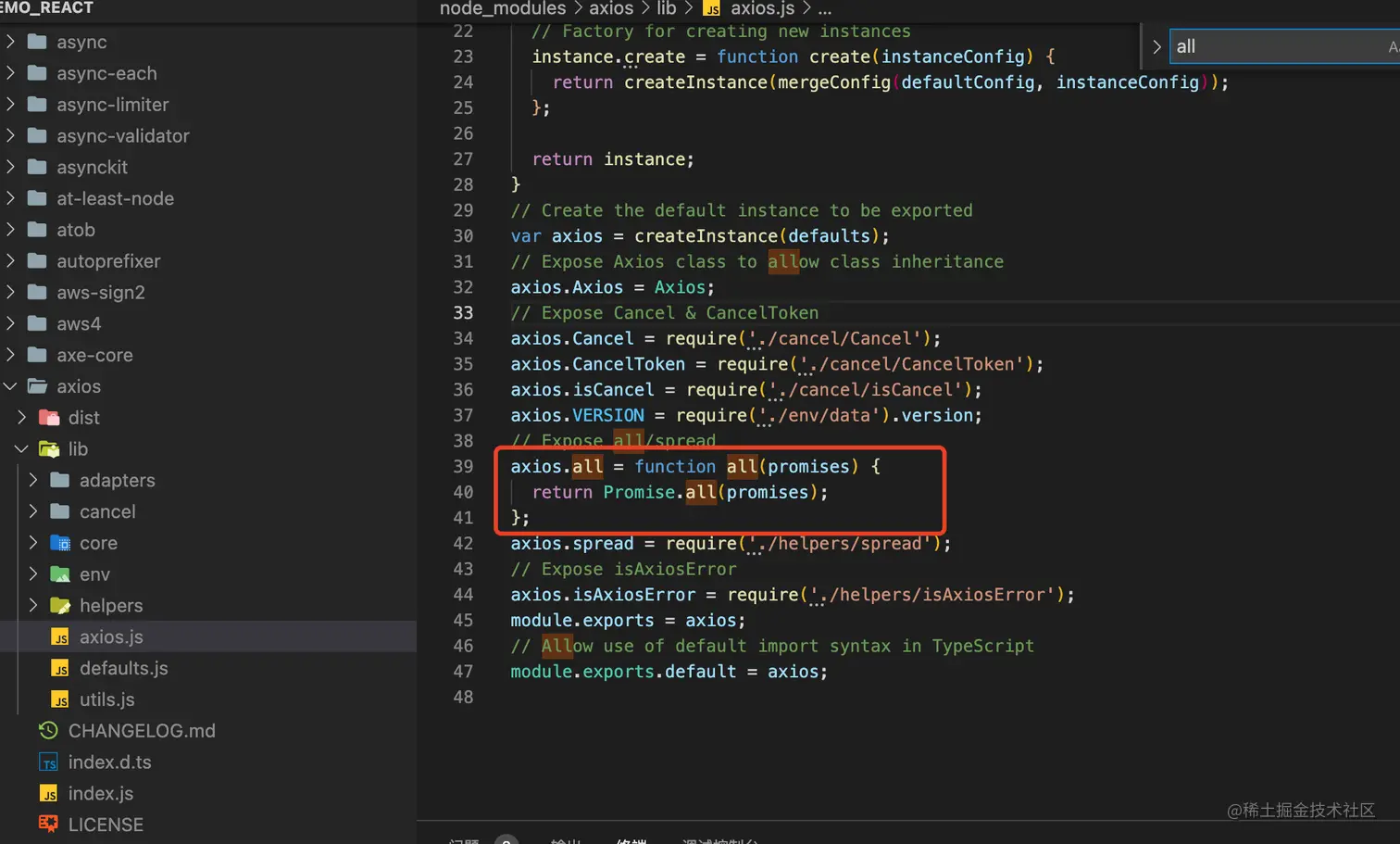Open index.d.ts label in the explorer
Screen dimensions: 1400x844
coord(110,762)
